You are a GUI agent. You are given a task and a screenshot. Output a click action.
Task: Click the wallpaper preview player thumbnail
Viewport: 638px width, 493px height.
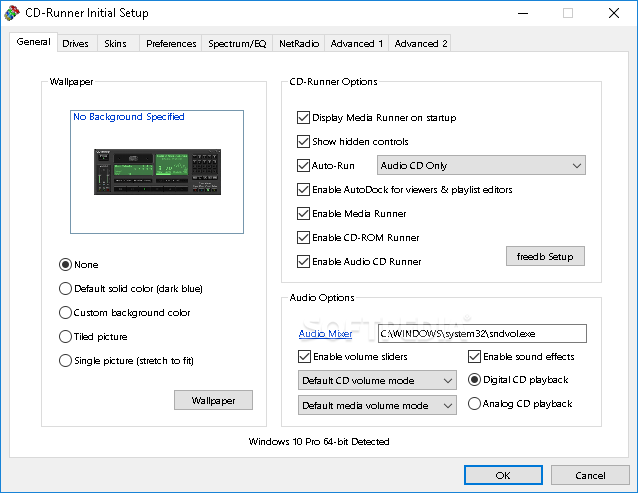[157, 172]
